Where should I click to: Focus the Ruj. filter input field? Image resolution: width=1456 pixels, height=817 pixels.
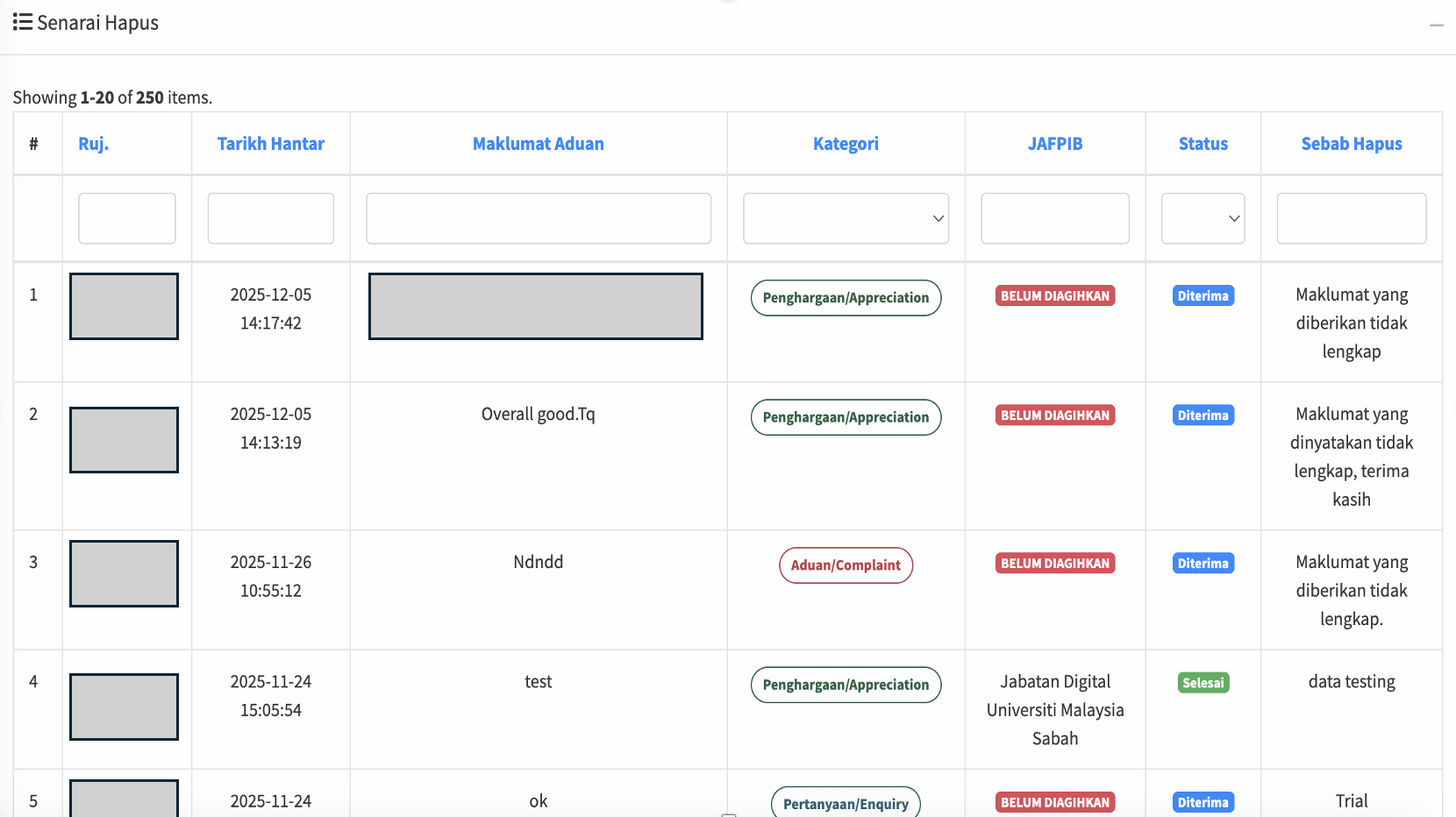click(127, 218)
